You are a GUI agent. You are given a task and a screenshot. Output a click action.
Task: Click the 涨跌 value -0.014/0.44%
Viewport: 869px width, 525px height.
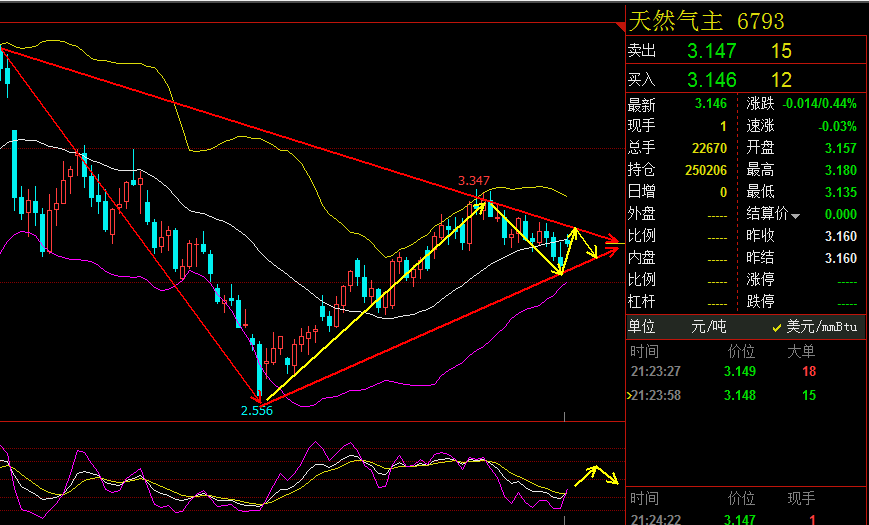pyautogui.click(x=819, y=103)
